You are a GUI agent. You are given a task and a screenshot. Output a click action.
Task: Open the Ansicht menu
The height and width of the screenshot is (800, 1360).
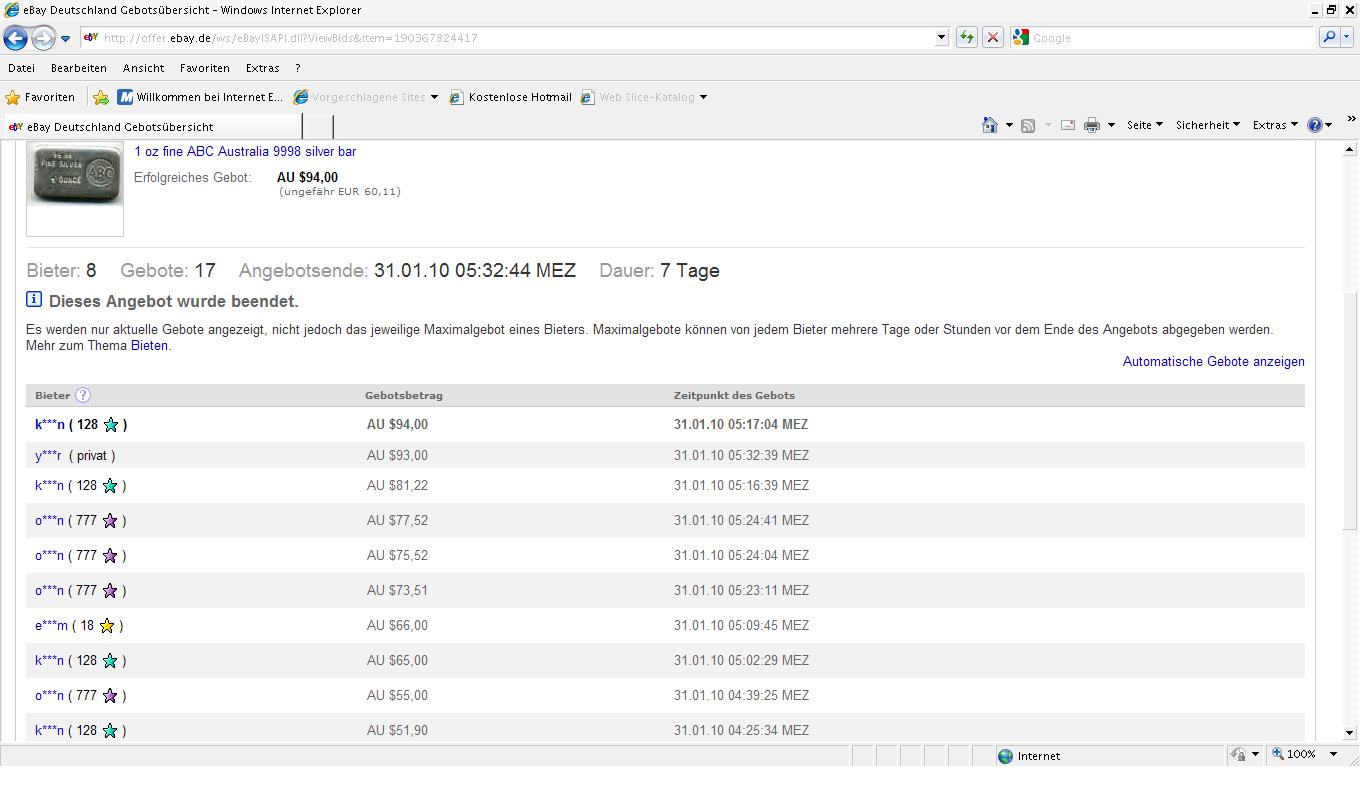(x=143, y=68)
